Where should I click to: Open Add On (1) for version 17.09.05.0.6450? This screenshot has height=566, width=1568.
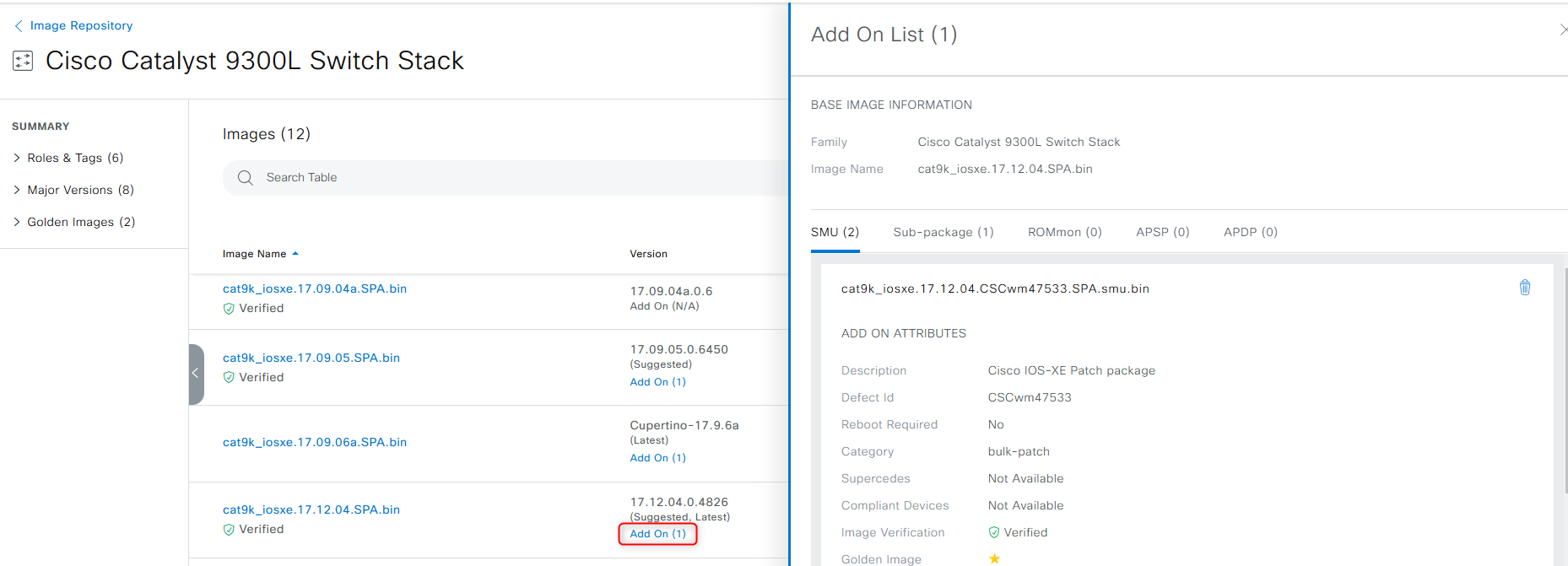click(x=658, y=382)
